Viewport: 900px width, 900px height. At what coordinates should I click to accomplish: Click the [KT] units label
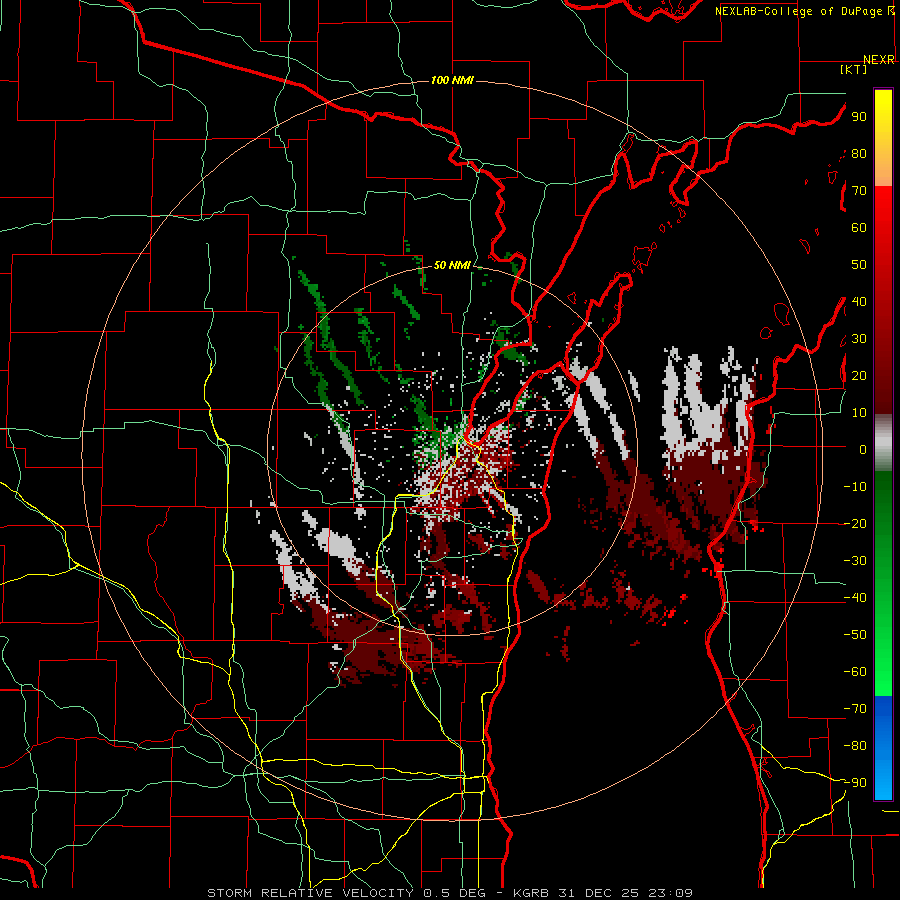click(854, 69)
